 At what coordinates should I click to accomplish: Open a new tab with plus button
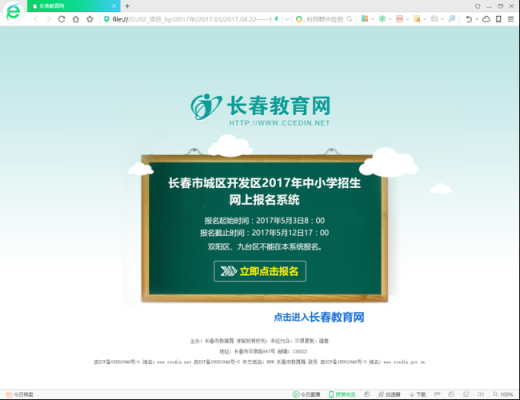tap(127, 6)
